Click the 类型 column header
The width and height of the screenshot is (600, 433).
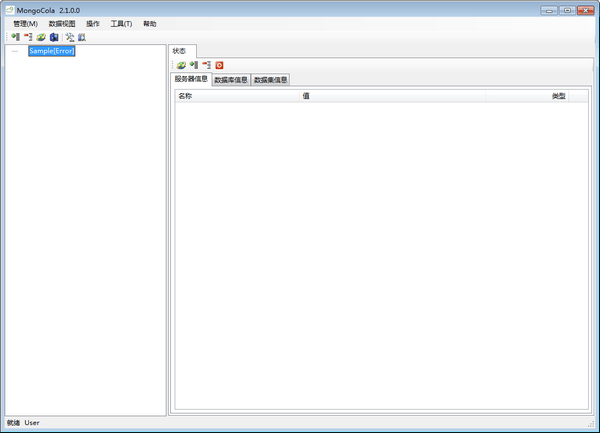pos(558,96)
